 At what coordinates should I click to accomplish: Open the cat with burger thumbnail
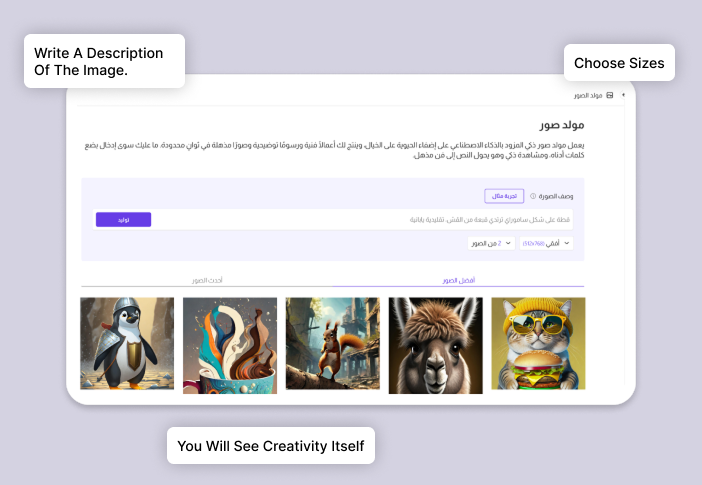point(538,343)
